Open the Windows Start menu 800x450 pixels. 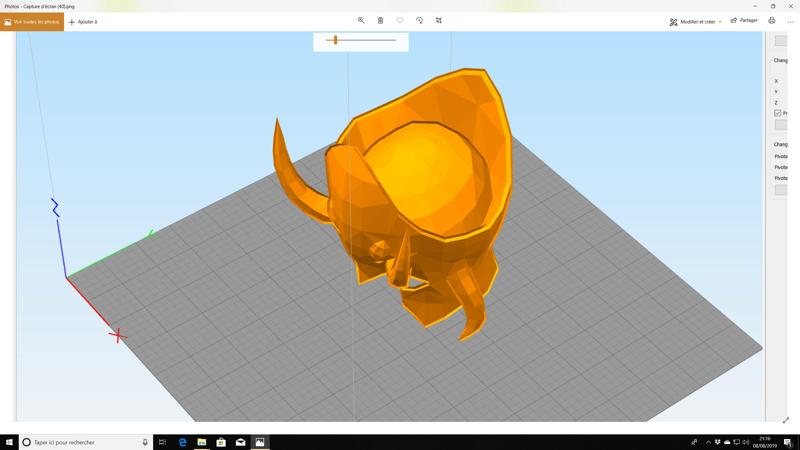click(9, 442)
